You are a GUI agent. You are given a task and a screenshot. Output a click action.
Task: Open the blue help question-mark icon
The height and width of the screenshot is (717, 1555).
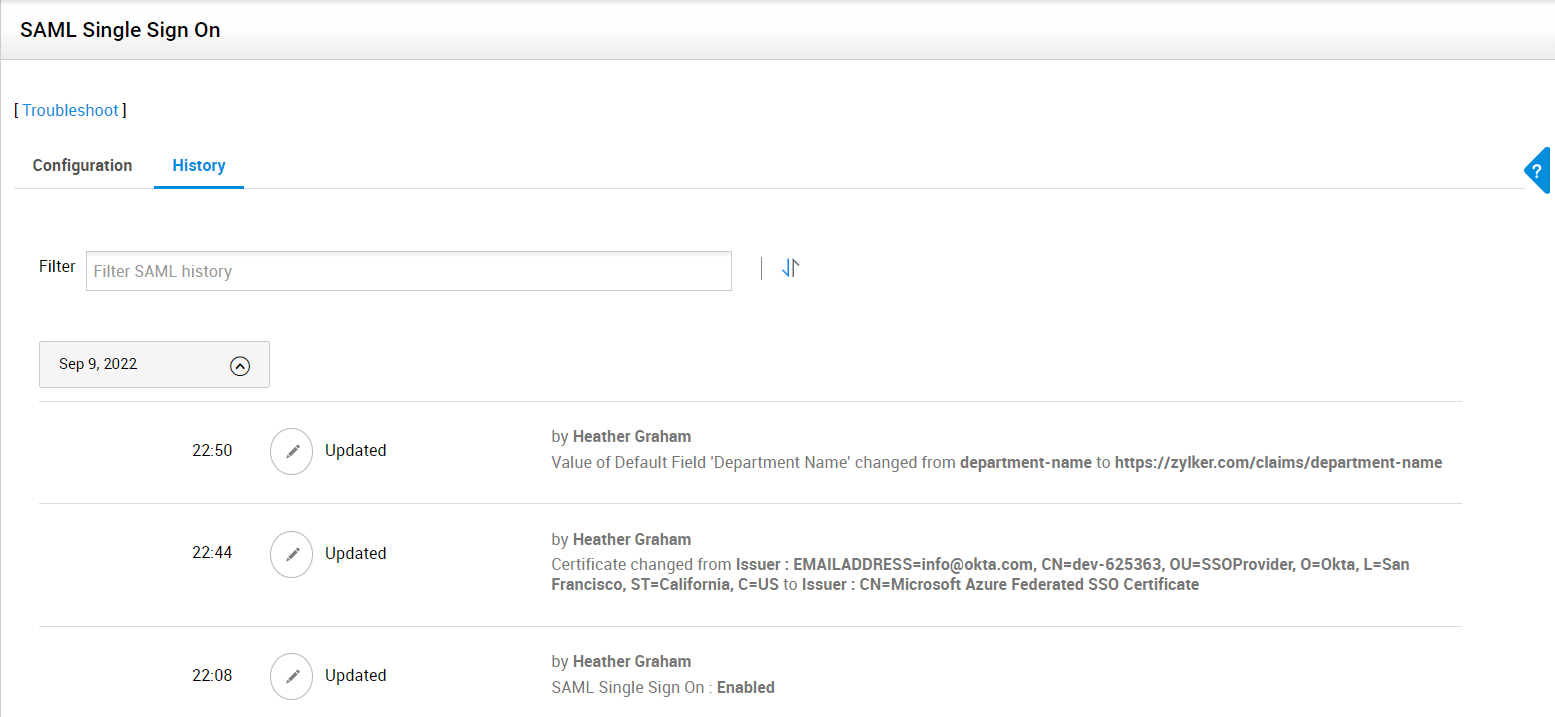pyautogui.click(x=1538, y=171)
